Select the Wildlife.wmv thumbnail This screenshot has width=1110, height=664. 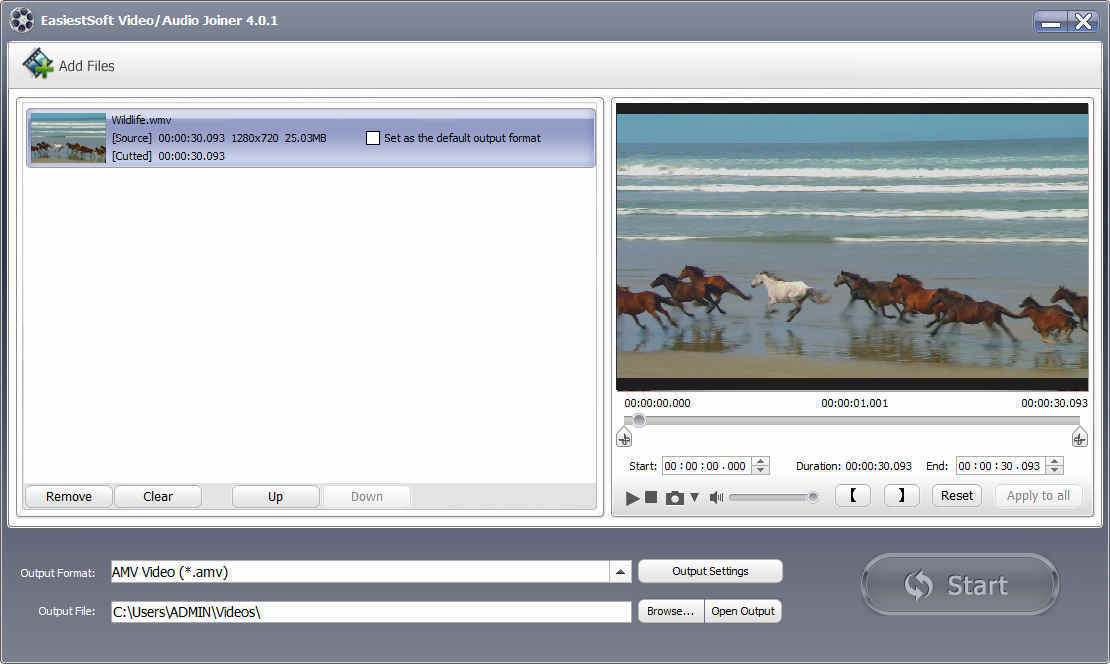67,138
